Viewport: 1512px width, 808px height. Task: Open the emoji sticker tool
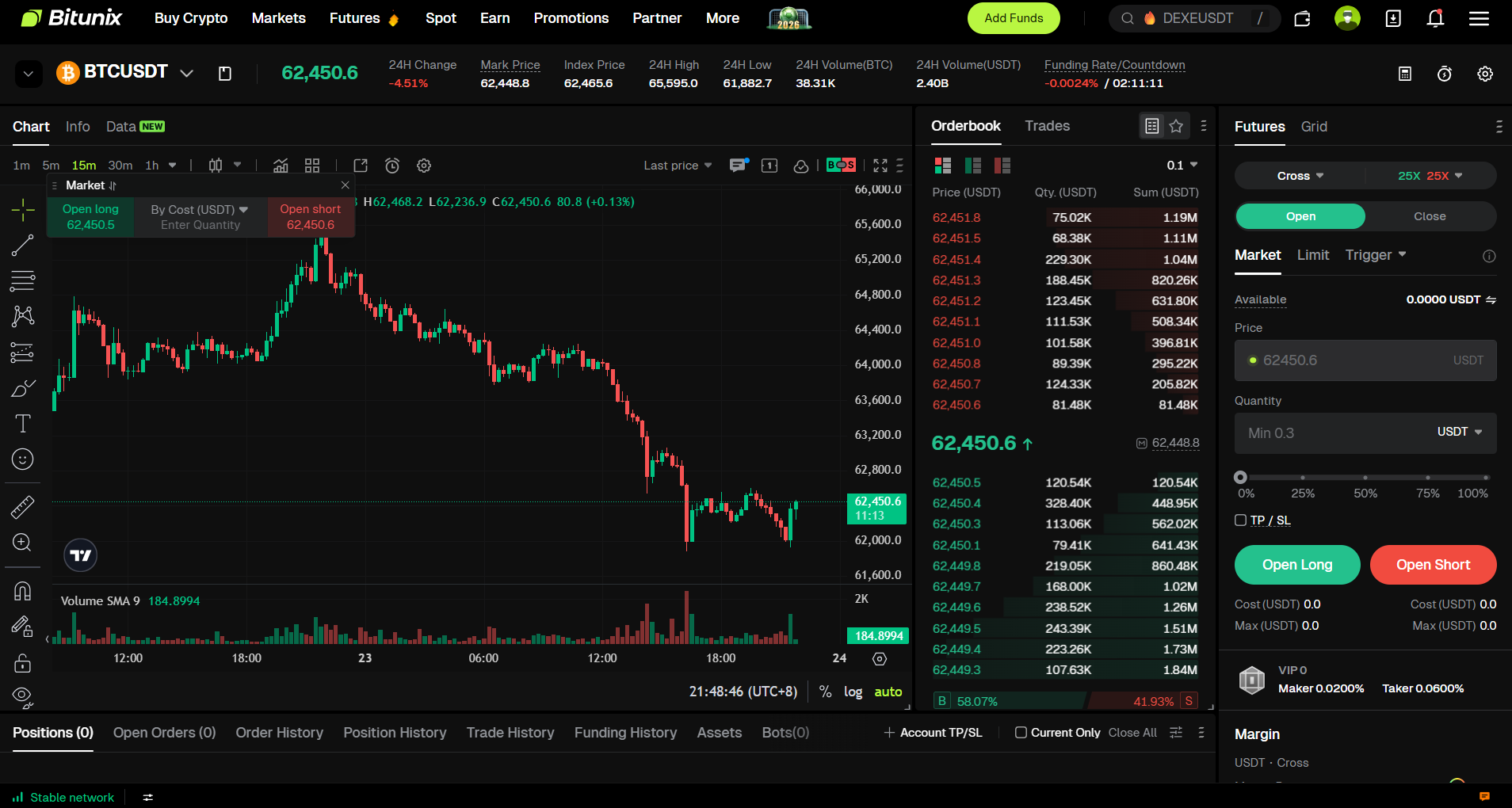click(x=23, y=459)
